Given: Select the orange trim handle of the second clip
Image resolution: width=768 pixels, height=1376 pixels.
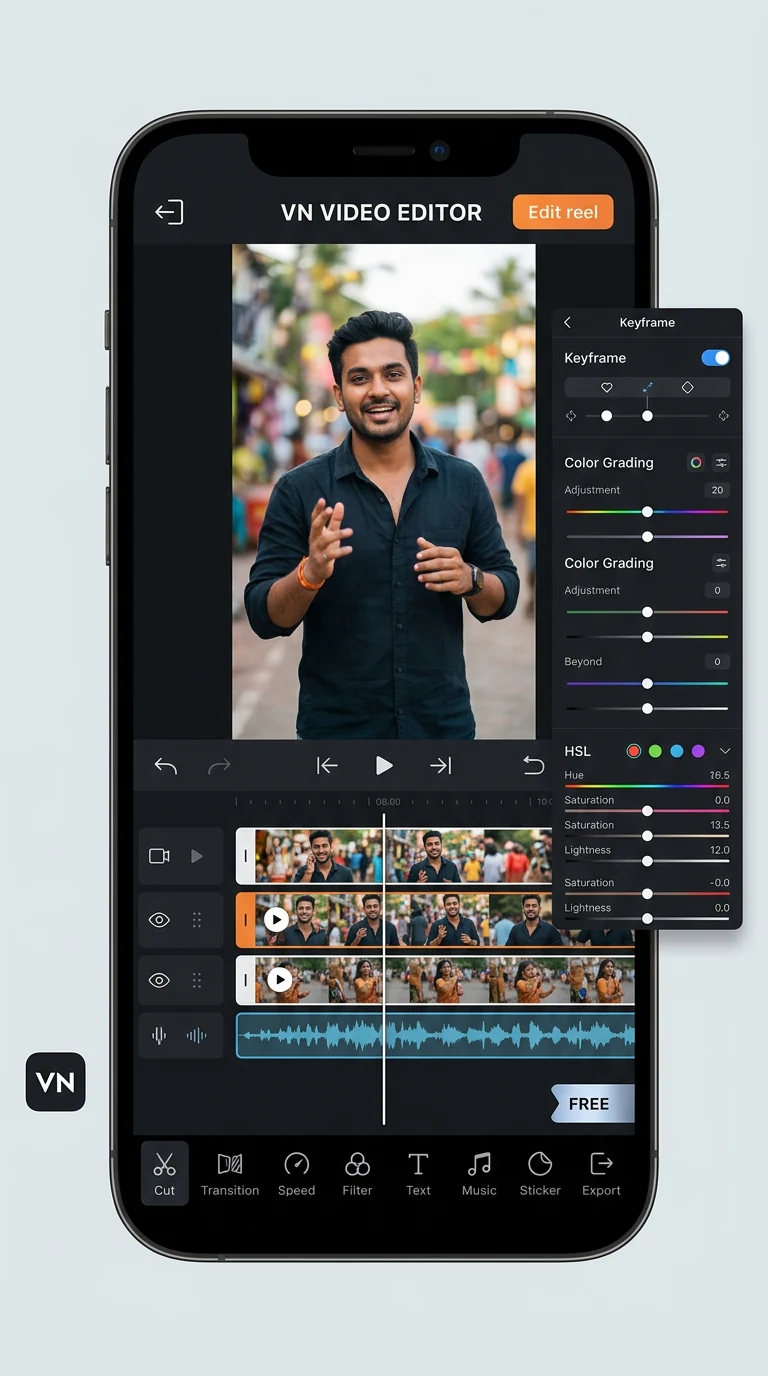Looking at the screenshot, I should point(245,920).
